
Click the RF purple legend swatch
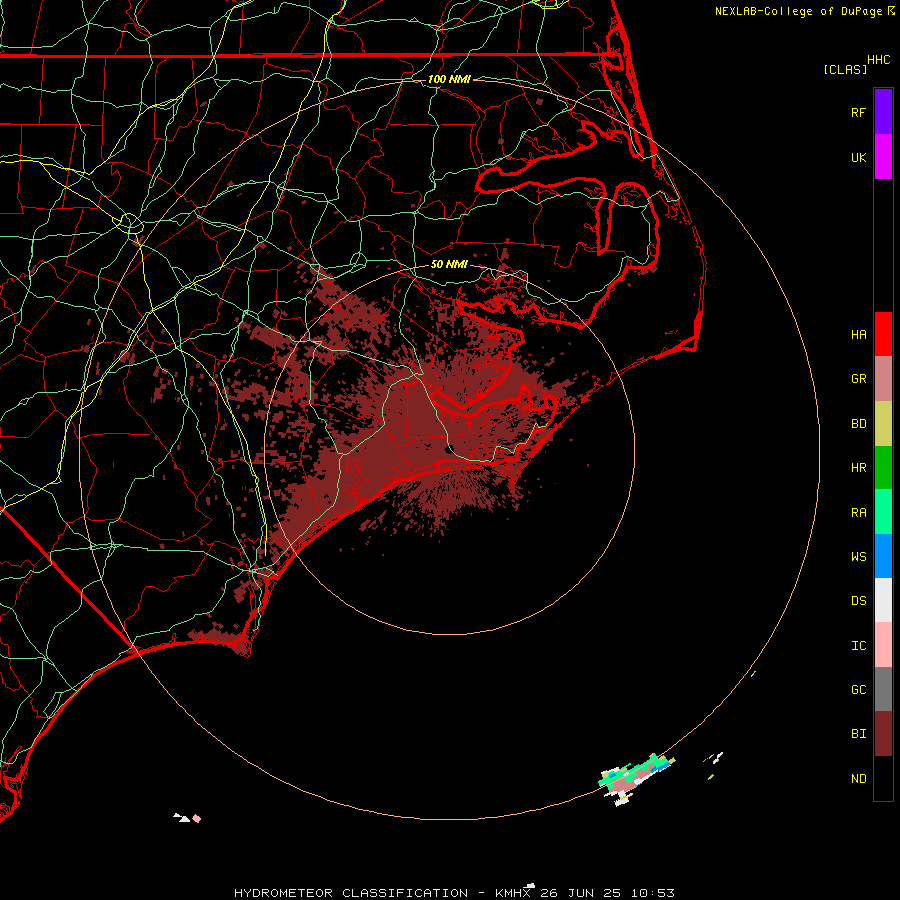pyautogui.click(x=883, y=112)
